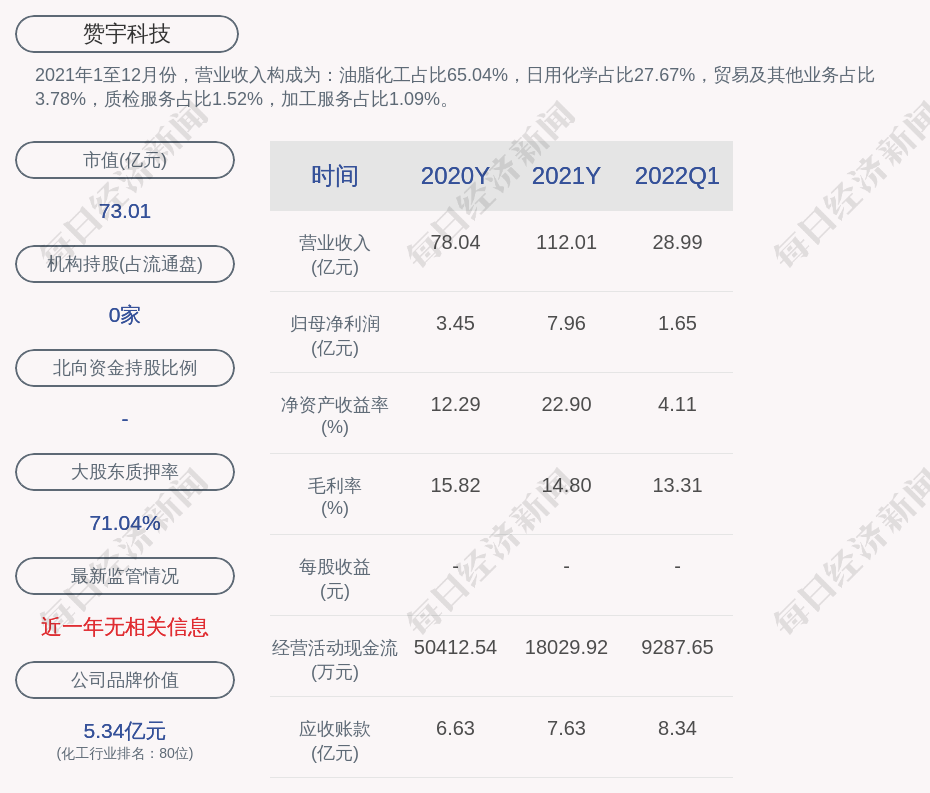Click the 大股东质押率 label pill
930x793 pixels.
(x=125, y=472)
